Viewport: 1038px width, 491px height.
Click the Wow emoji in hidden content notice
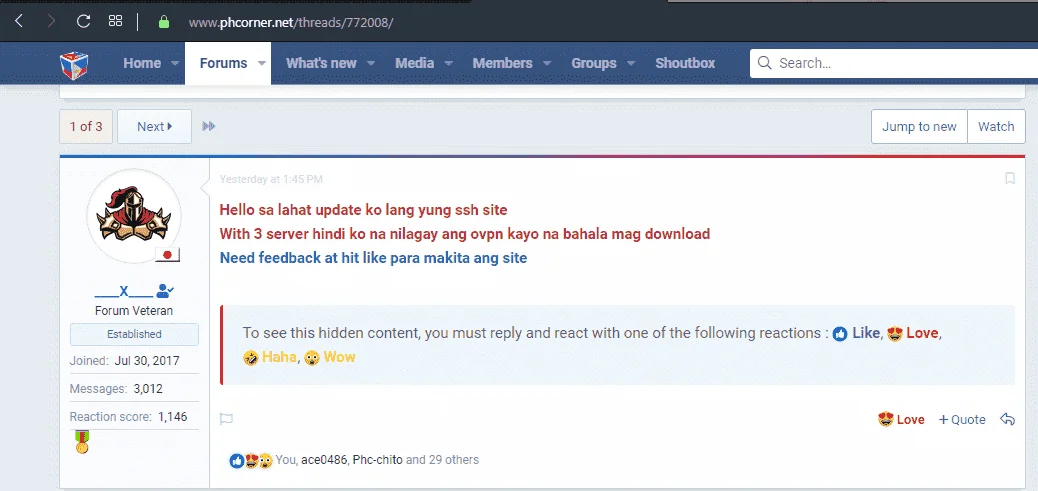tap(312, 358)
